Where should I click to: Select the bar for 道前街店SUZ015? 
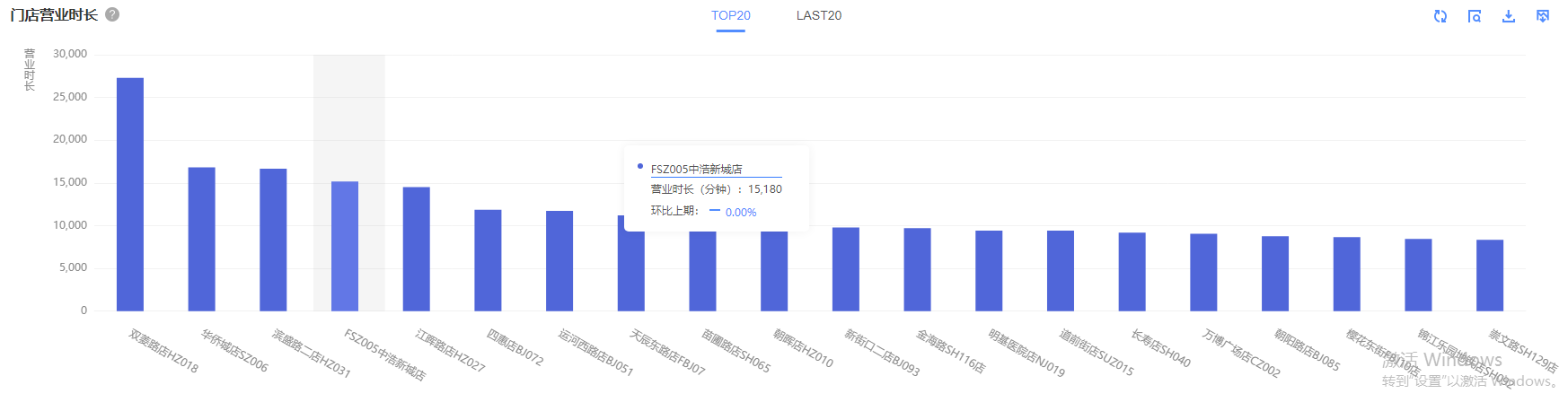pos(1061,271)
